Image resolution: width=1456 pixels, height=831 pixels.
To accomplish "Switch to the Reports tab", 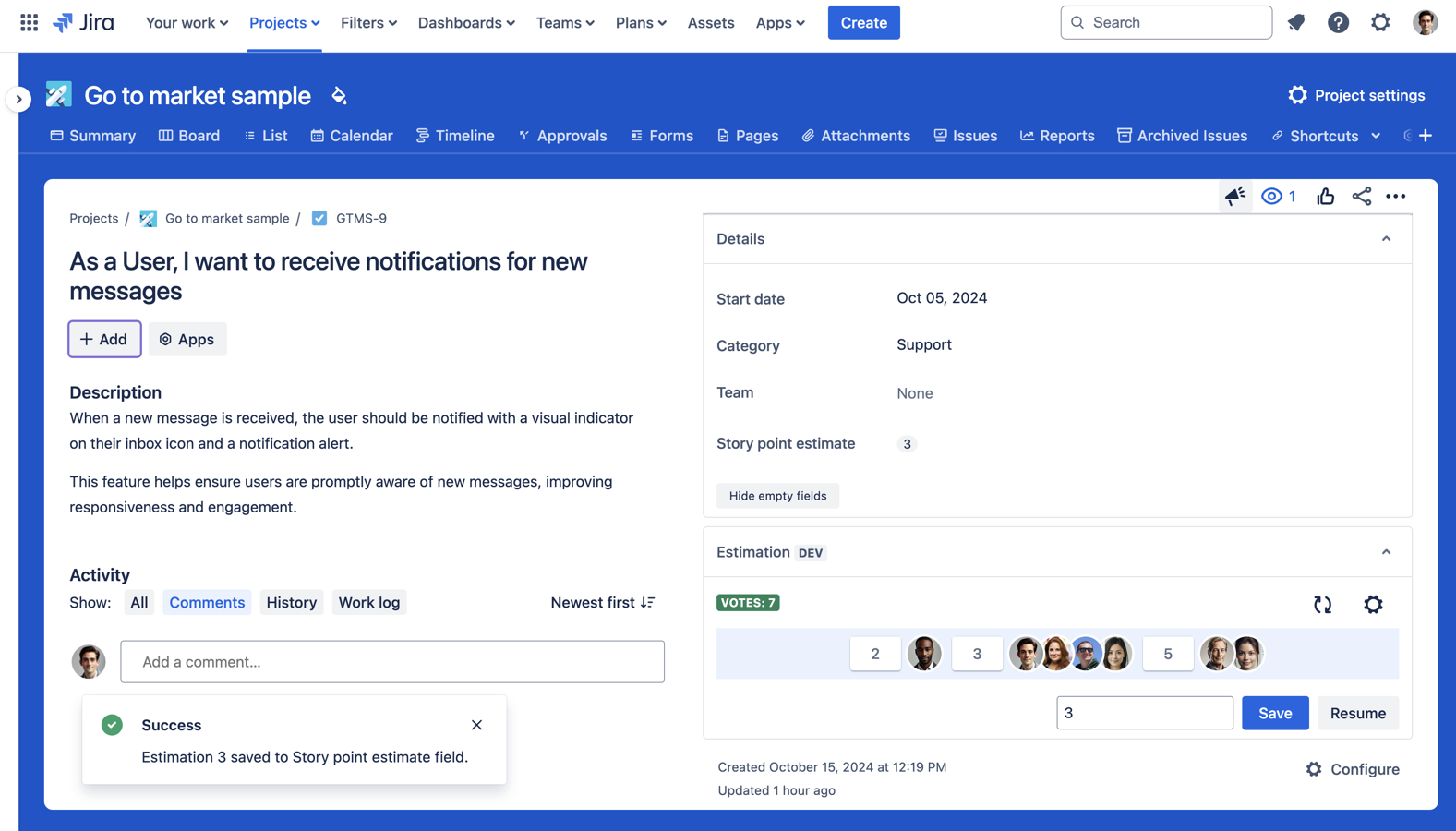I will point(1057,136).
